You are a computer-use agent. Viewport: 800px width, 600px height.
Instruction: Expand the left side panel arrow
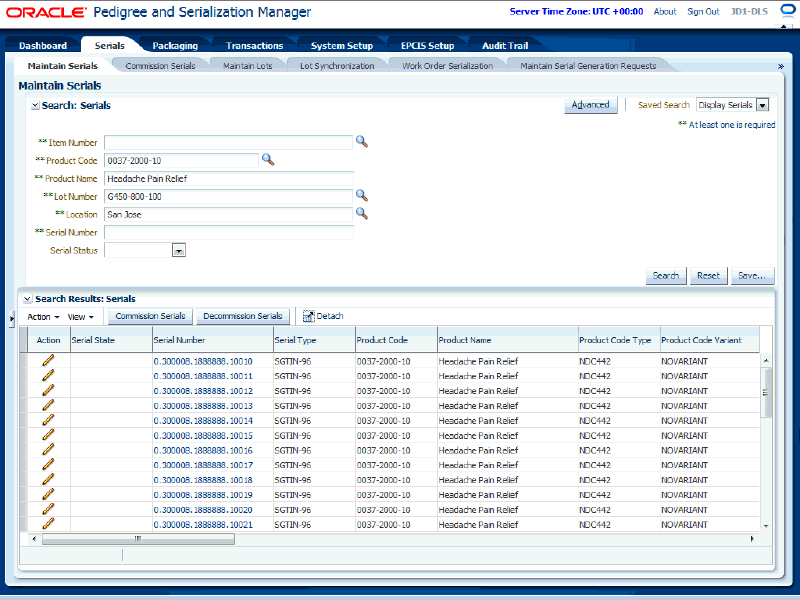point(12,319)
